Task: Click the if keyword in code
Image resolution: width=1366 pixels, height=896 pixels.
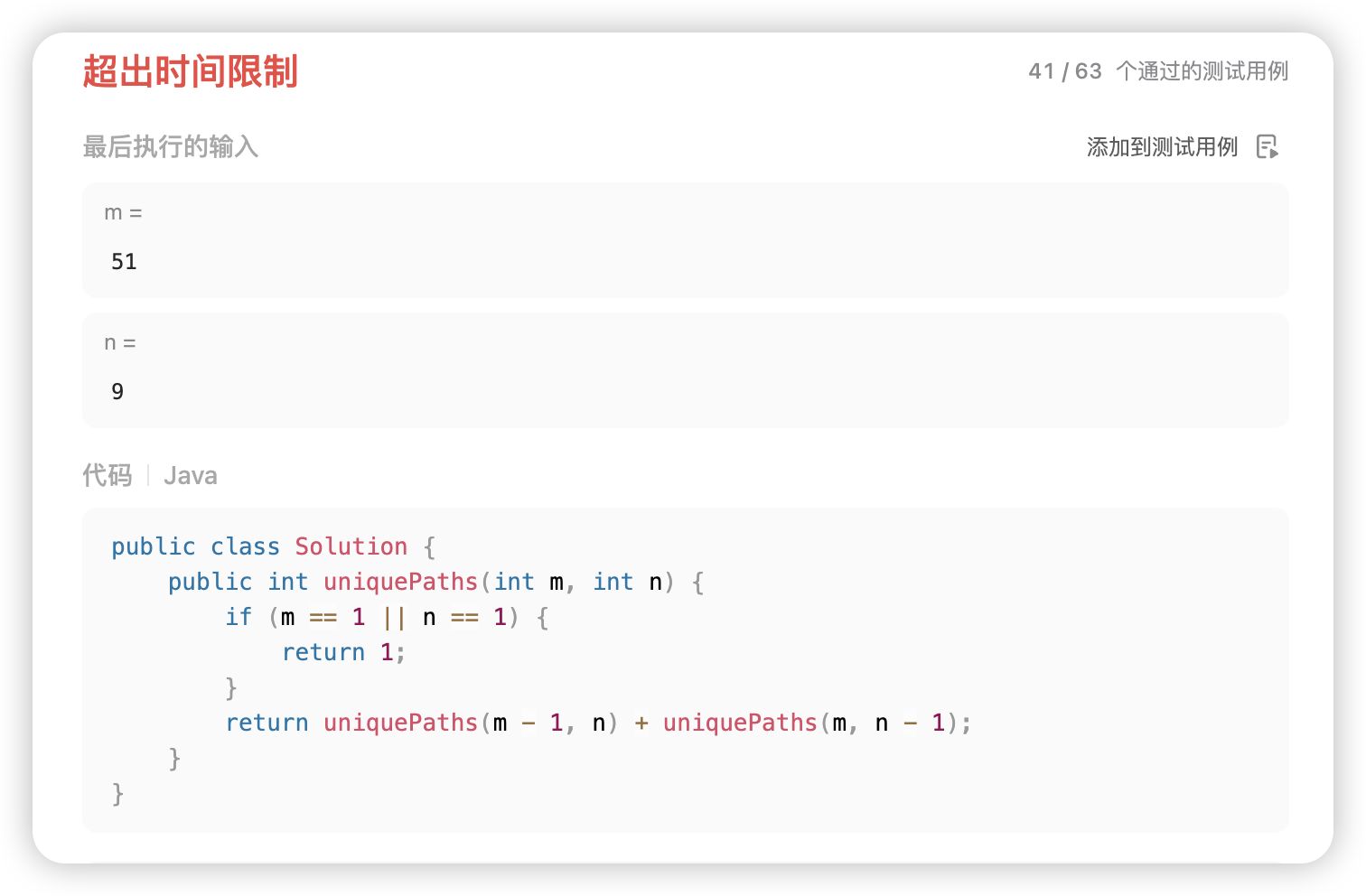Action: (x=239, y=617)
